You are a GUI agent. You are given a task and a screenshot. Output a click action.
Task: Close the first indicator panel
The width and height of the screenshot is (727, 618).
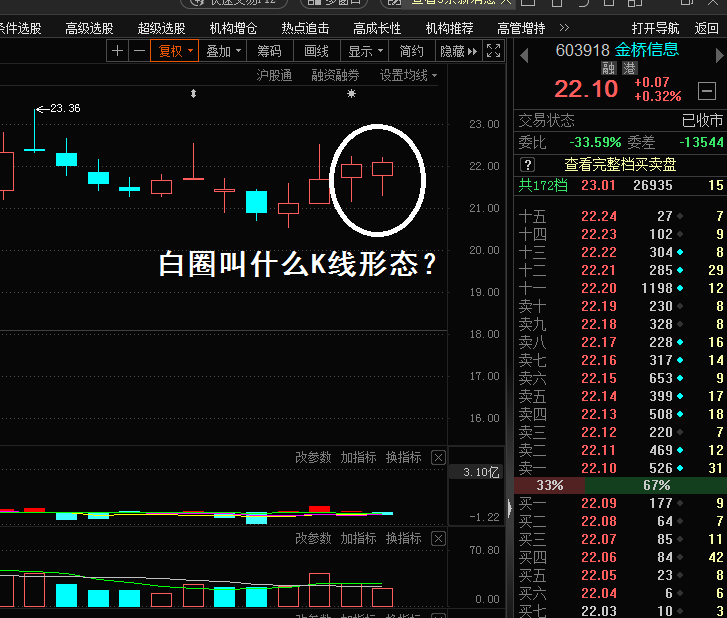pos(438,458)
